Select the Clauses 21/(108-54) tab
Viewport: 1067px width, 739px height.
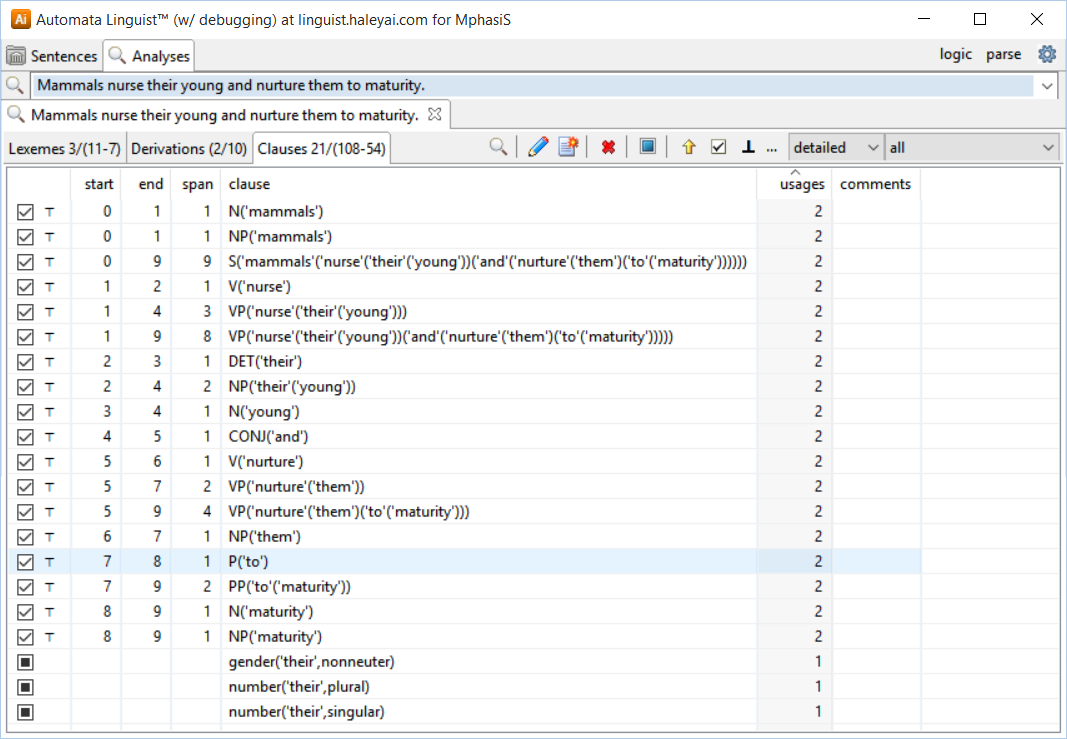click(321, 148)
